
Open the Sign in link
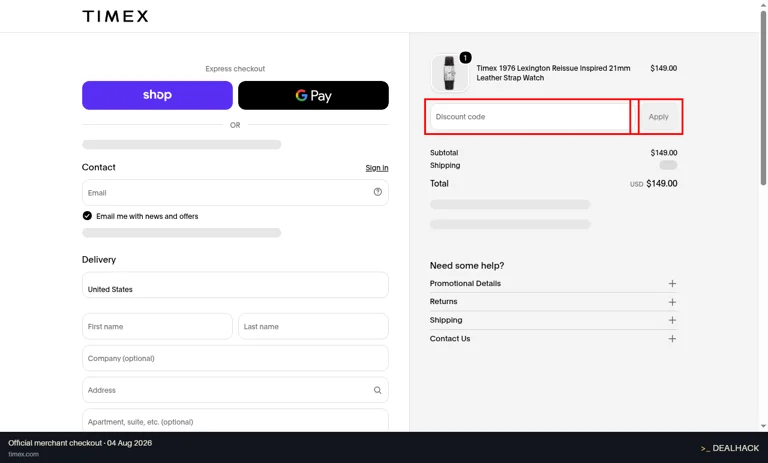coord(377,168)
